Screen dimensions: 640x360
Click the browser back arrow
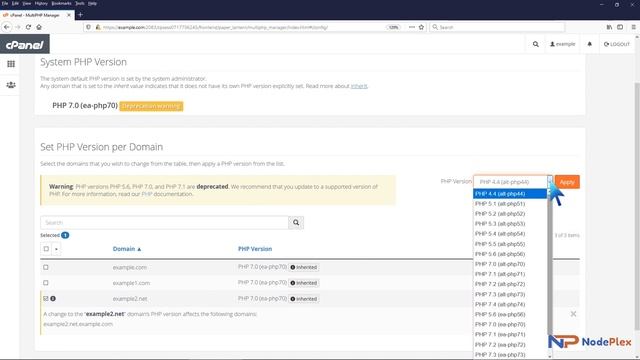(7, 27)
